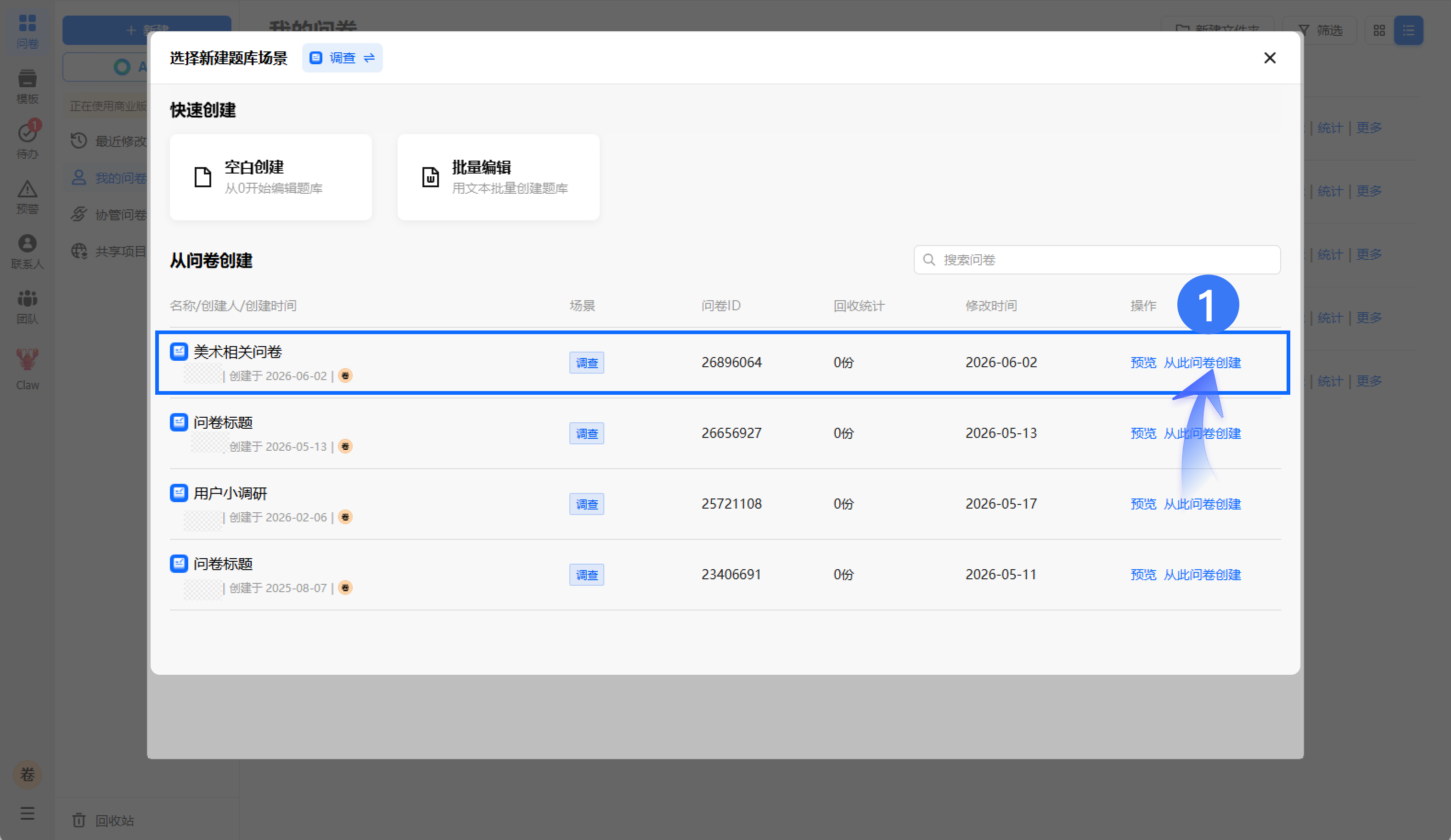Choose 批量编辑 batch edit card
Image resolution: width=1451 pixels, height=840 pixels.
[498, 177]
